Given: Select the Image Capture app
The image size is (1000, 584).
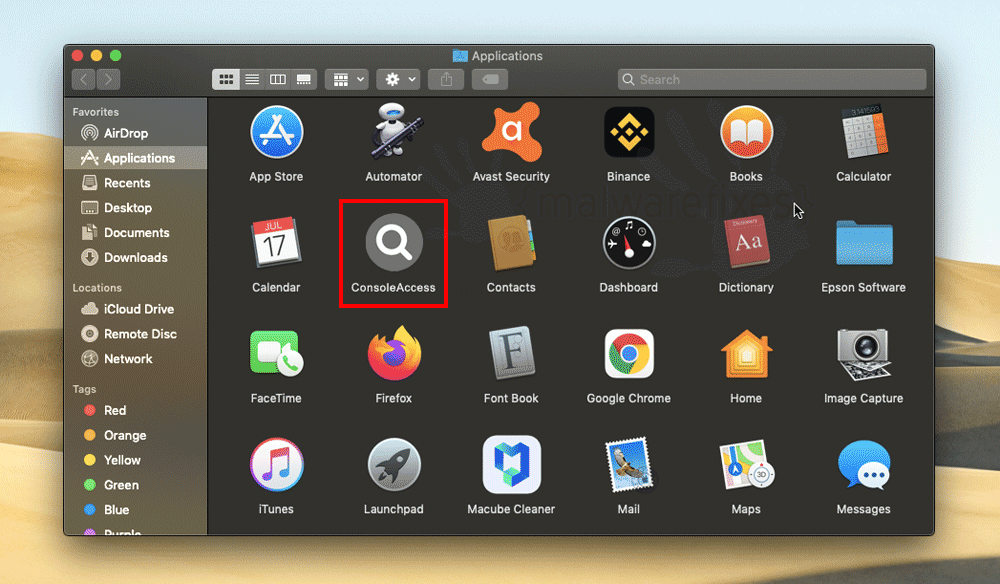Looking at the screenshot, I should pyautogui.click(x=864, y=354).
